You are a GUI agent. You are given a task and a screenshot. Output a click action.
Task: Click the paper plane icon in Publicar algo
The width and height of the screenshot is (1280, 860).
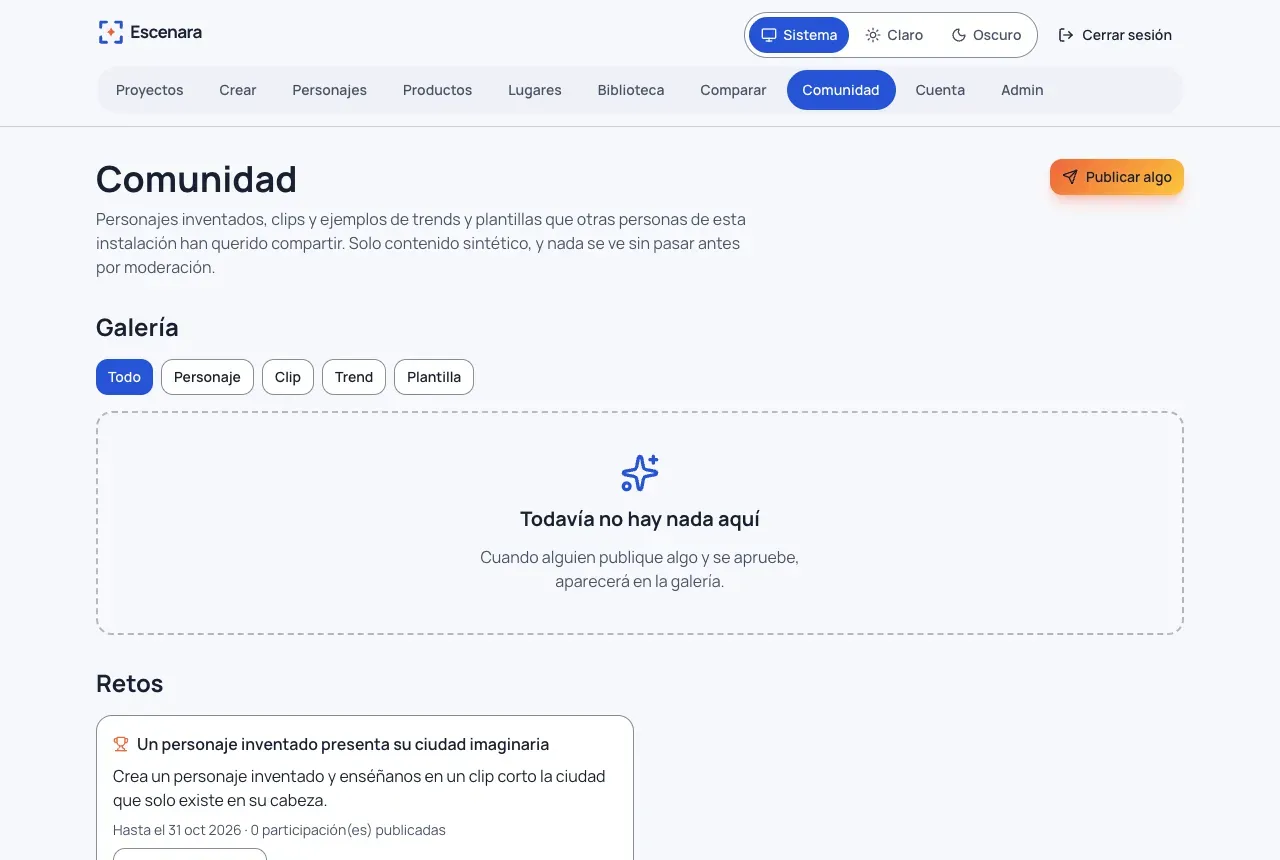(x=1070, y=177)
